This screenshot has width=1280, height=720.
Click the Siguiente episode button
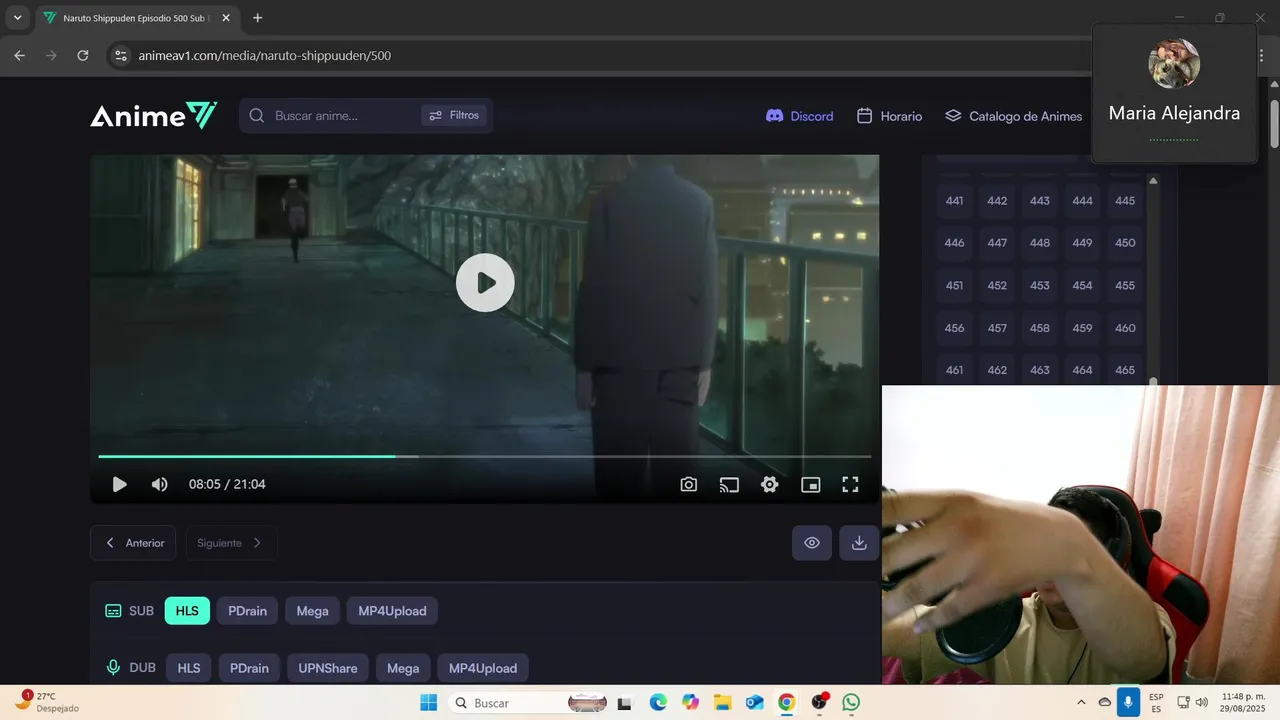[231, 543]
